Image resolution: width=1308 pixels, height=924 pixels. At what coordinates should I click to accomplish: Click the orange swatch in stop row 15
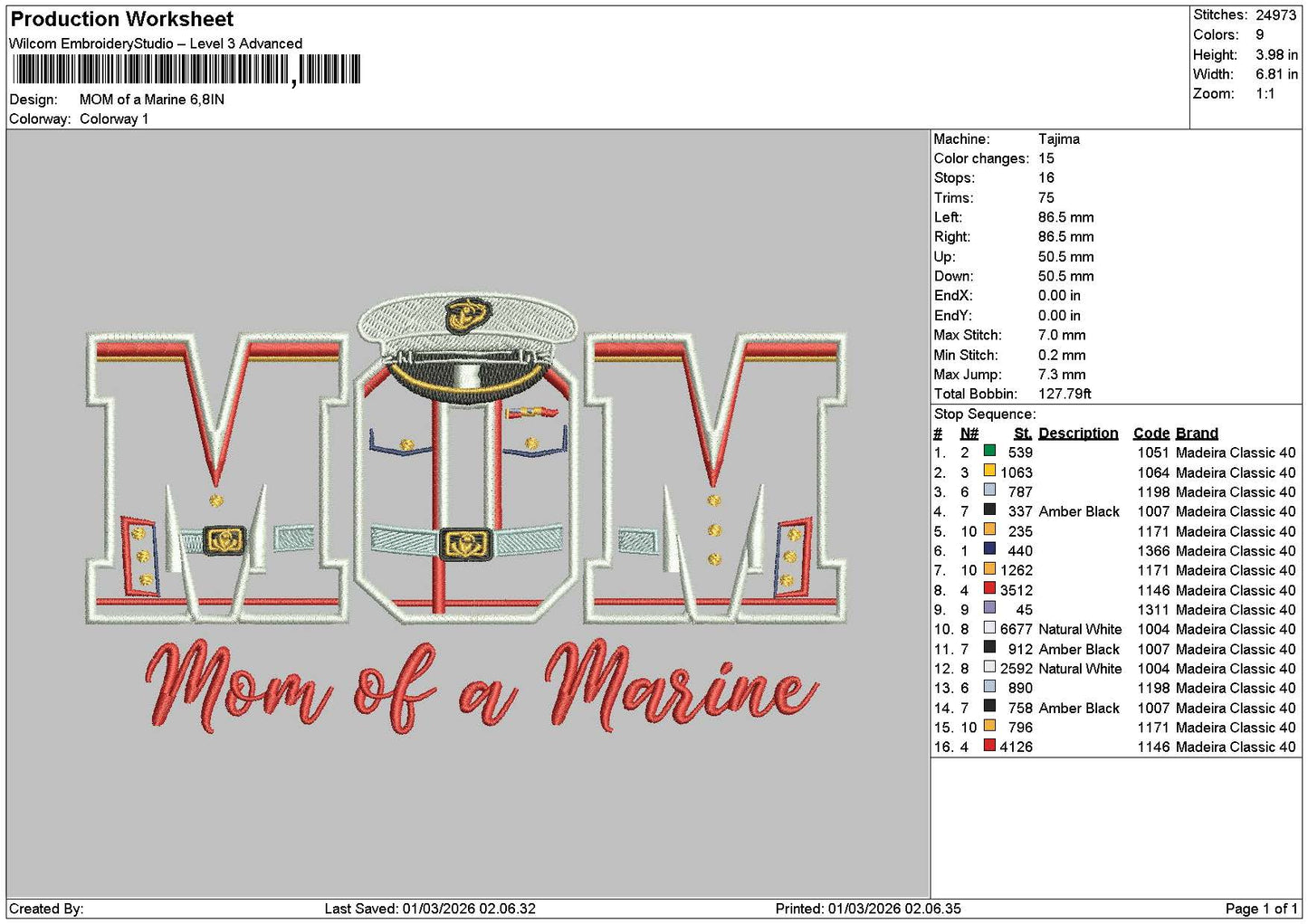[x=989, y=727]
